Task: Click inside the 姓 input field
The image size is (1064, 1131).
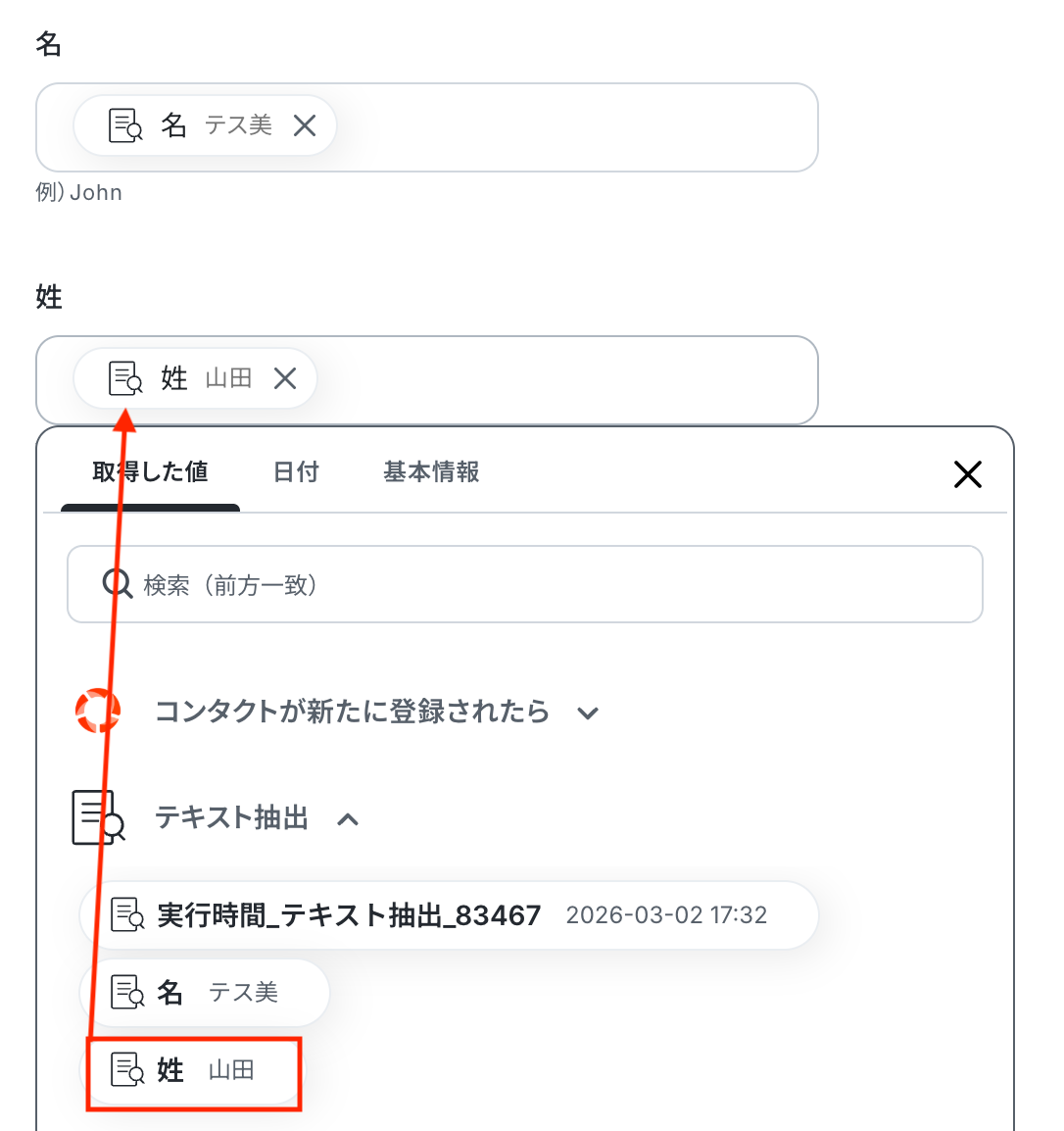Action: [568, 380]
